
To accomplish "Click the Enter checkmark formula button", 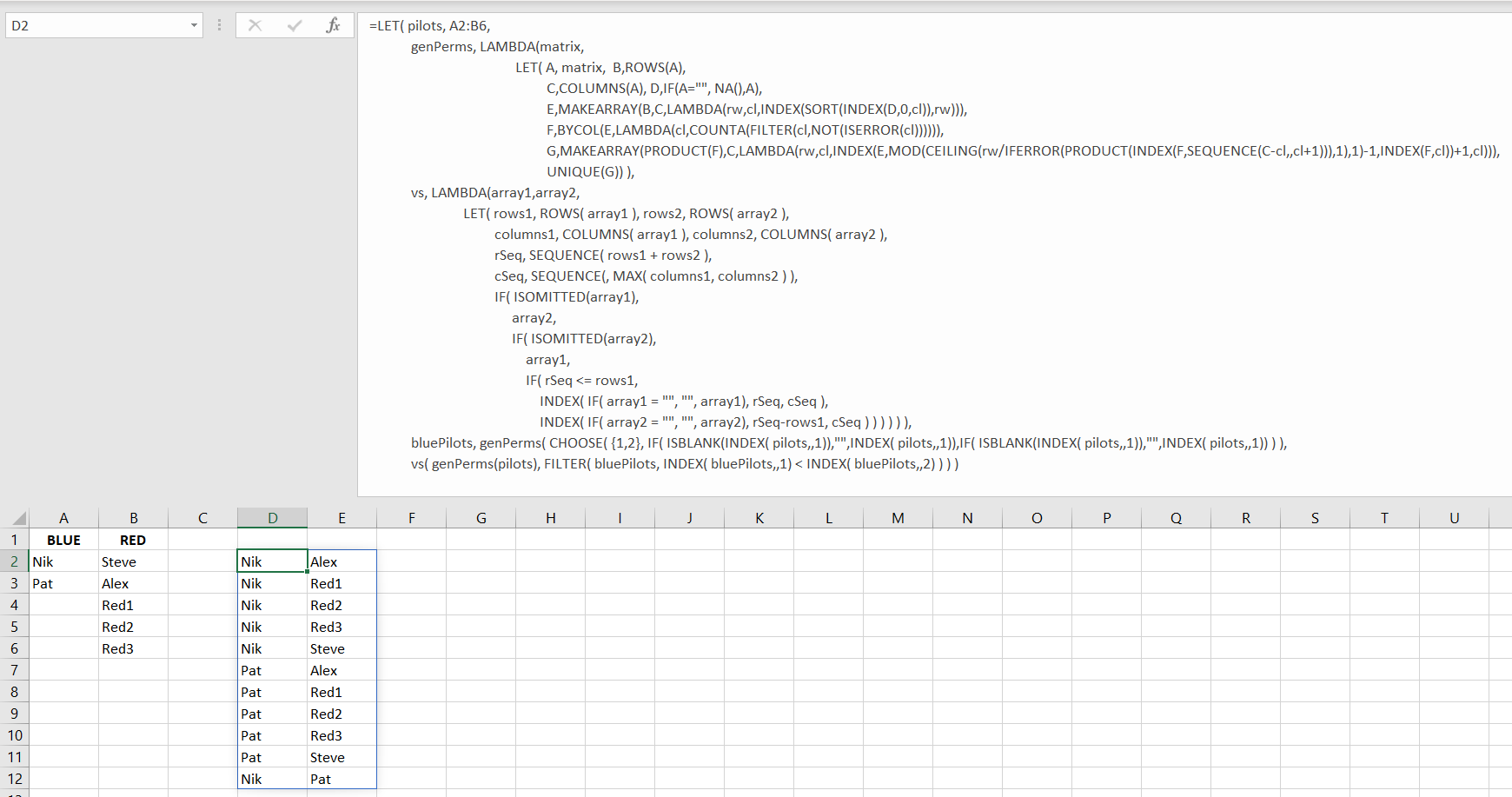I will tap(295, 25).
